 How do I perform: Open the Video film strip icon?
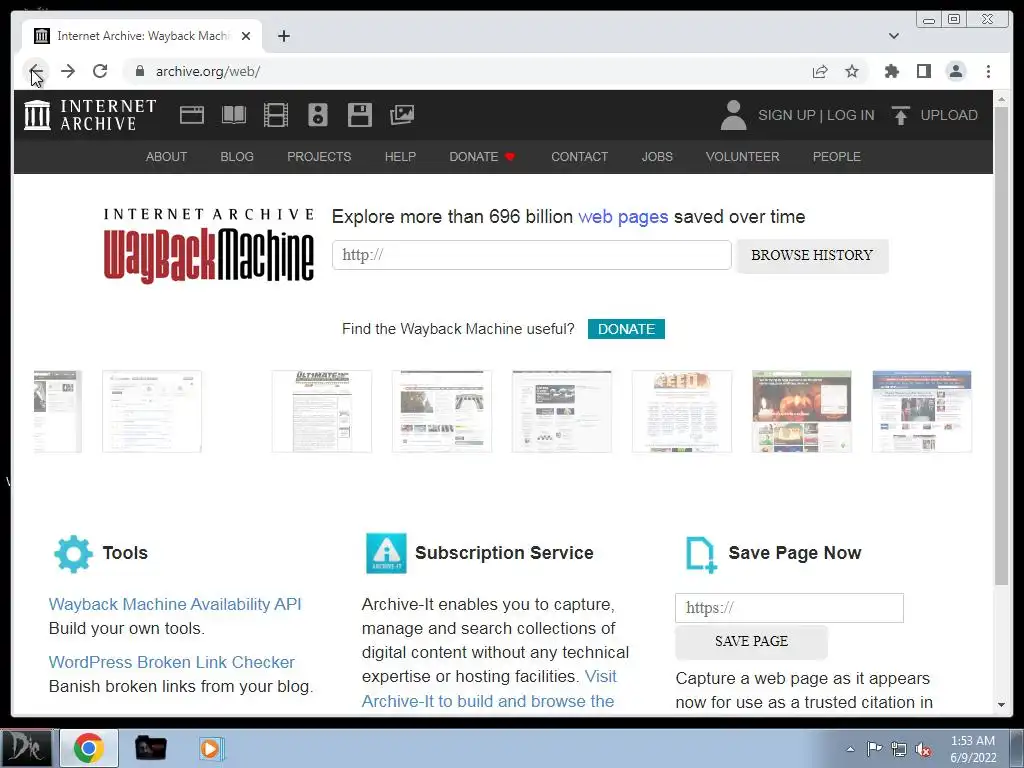click(276, 115)
